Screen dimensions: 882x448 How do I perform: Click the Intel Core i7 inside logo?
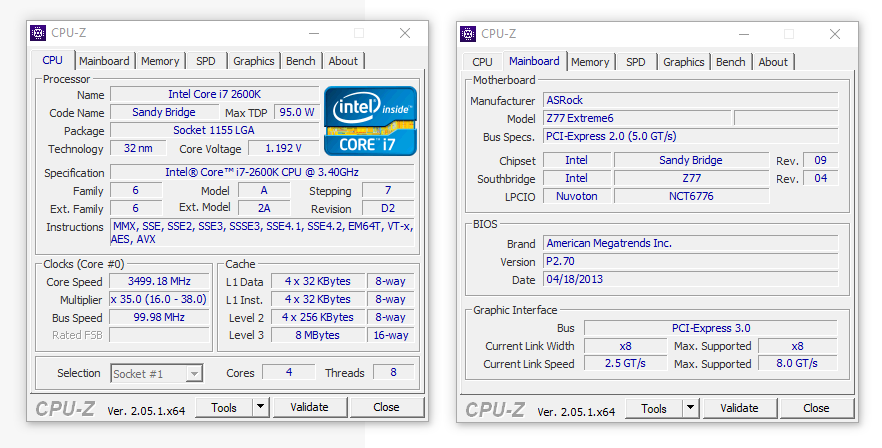click(370, 121)
